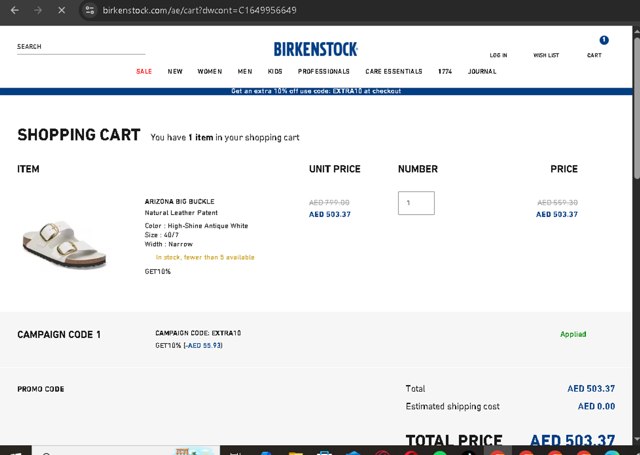640x455 pixels.
Task: Open the Arizona sandal product thumbnail
Action: [x=64, y=244]
